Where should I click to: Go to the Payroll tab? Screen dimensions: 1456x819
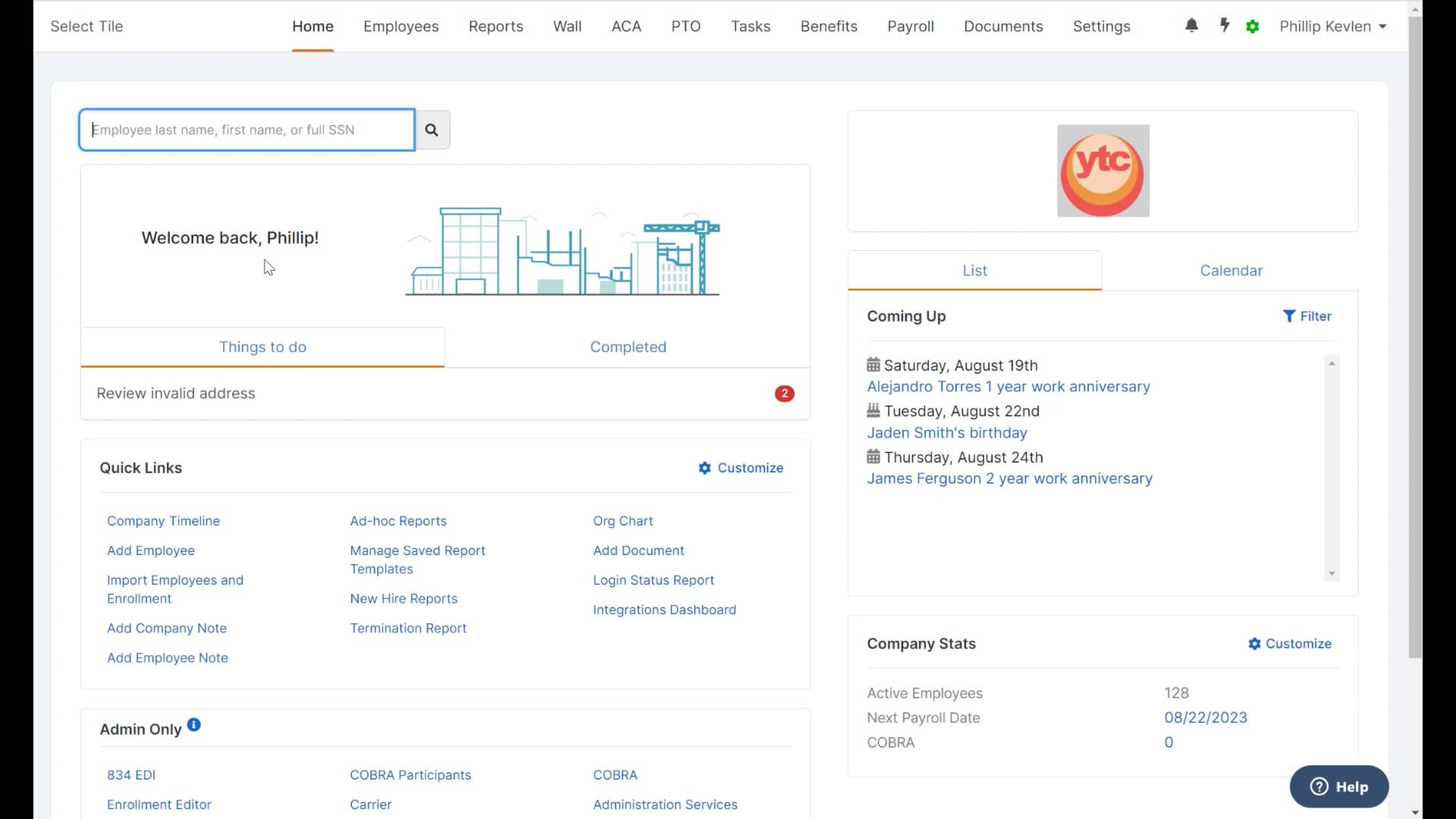click(x=910, y=26)
